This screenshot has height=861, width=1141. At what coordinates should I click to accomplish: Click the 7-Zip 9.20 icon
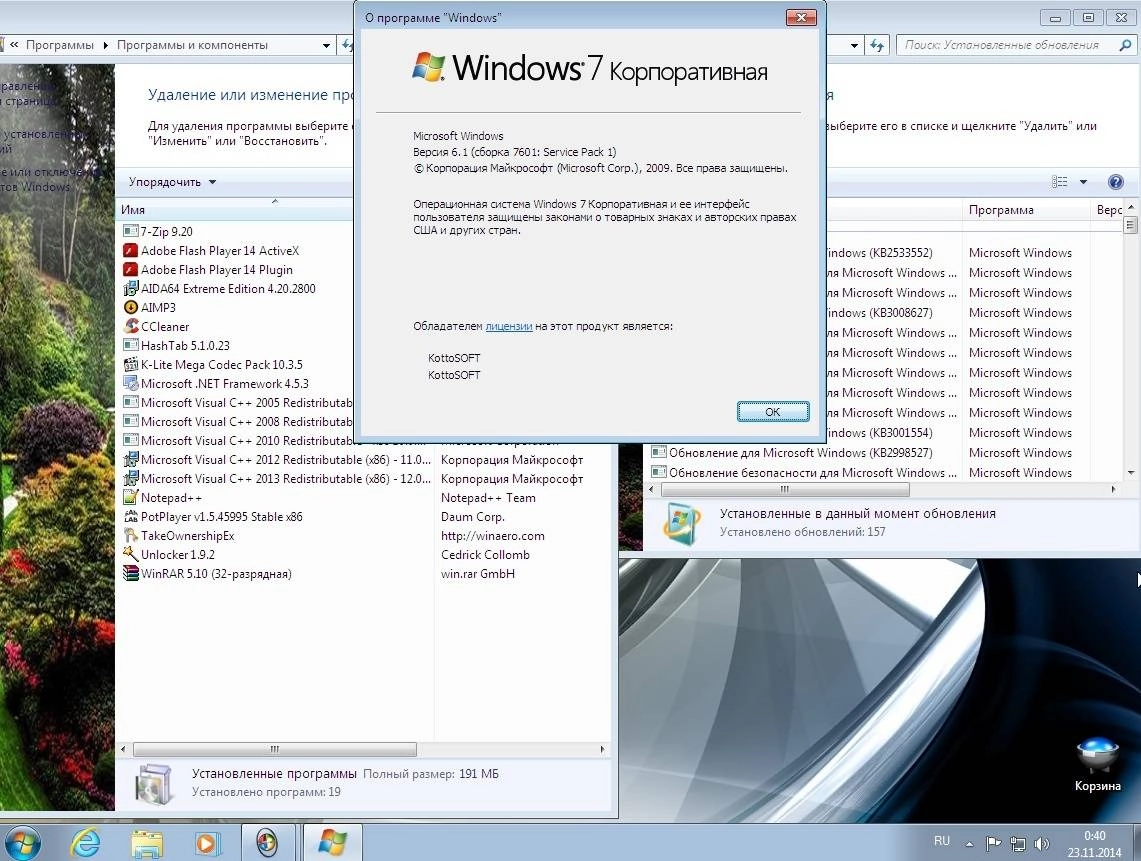click(x=131, y=231)
